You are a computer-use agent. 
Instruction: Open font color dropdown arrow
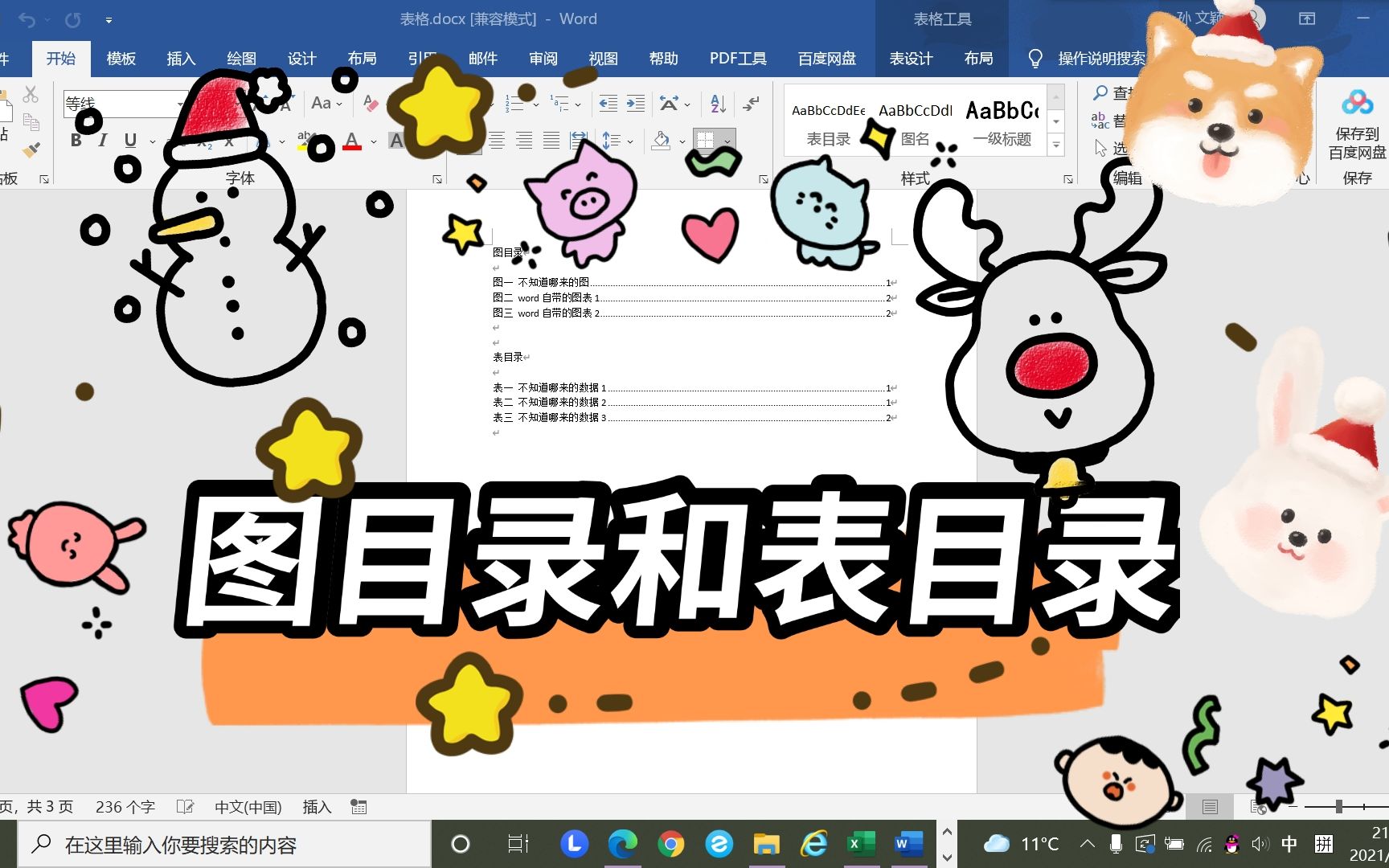pos(374,141)
